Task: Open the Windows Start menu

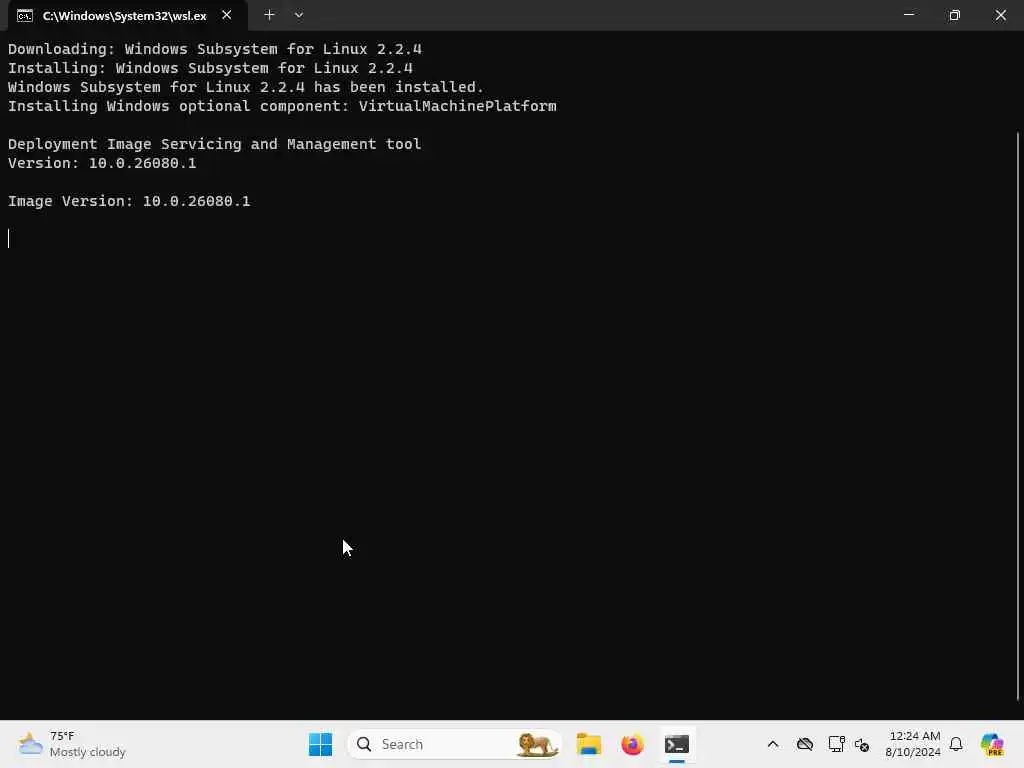Action: tap(320, 744)
